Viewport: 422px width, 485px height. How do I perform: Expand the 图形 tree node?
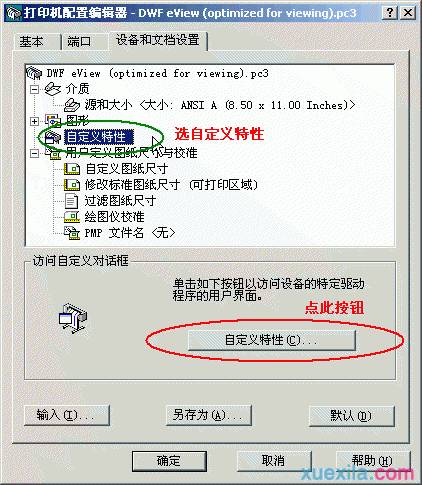pyautogui.click(x=34, y=121)
